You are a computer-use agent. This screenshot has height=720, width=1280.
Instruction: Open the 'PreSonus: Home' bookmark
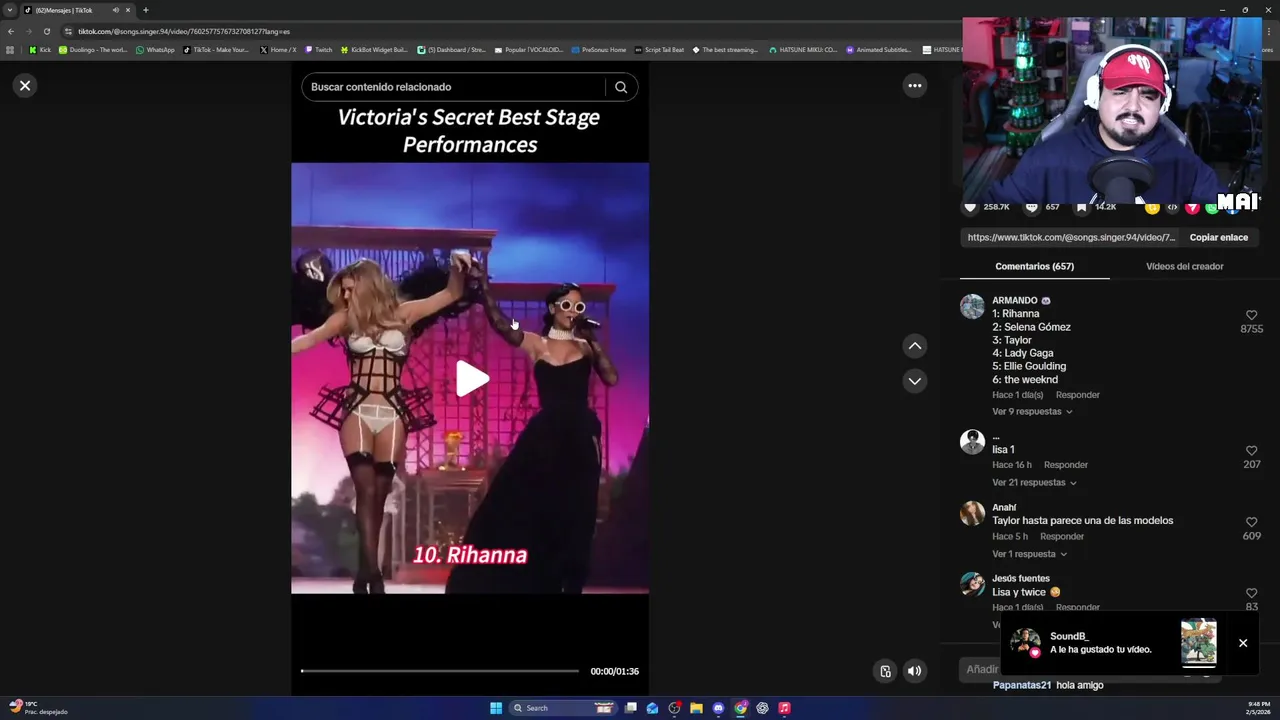(599, 50)
